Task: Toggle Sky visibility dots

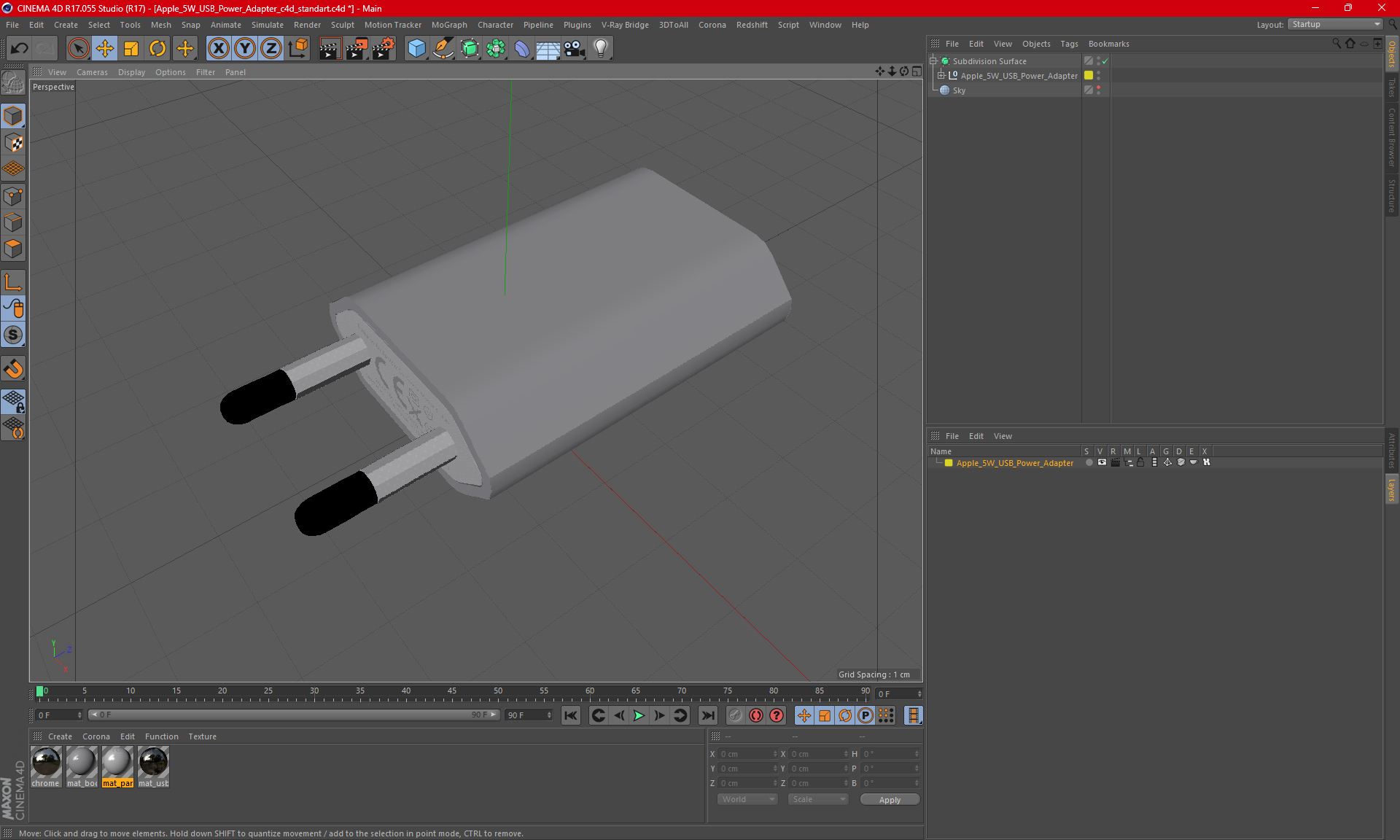Action: click(x=1098, y=90)
